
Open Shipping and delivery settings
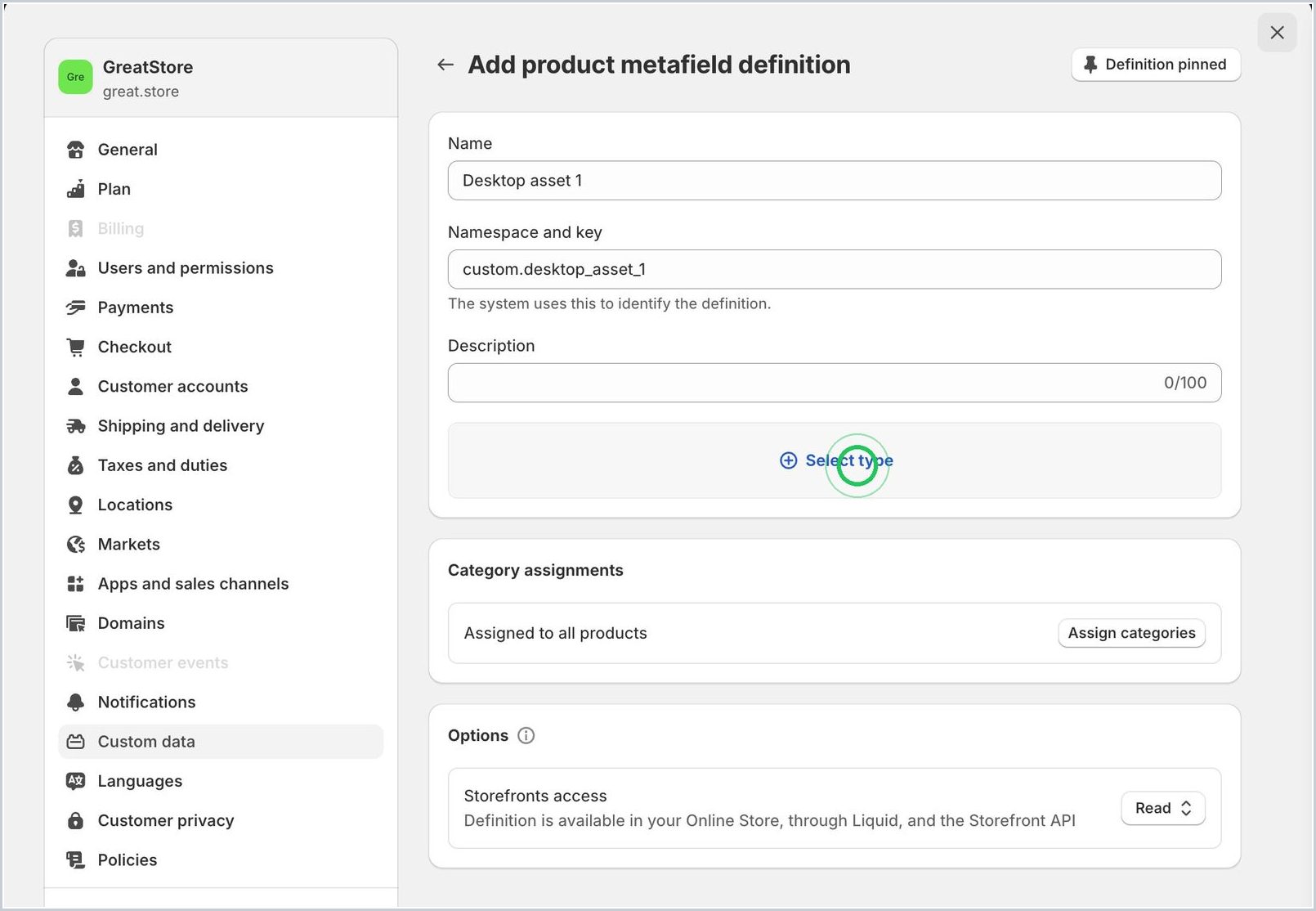[x=221, y=426]
